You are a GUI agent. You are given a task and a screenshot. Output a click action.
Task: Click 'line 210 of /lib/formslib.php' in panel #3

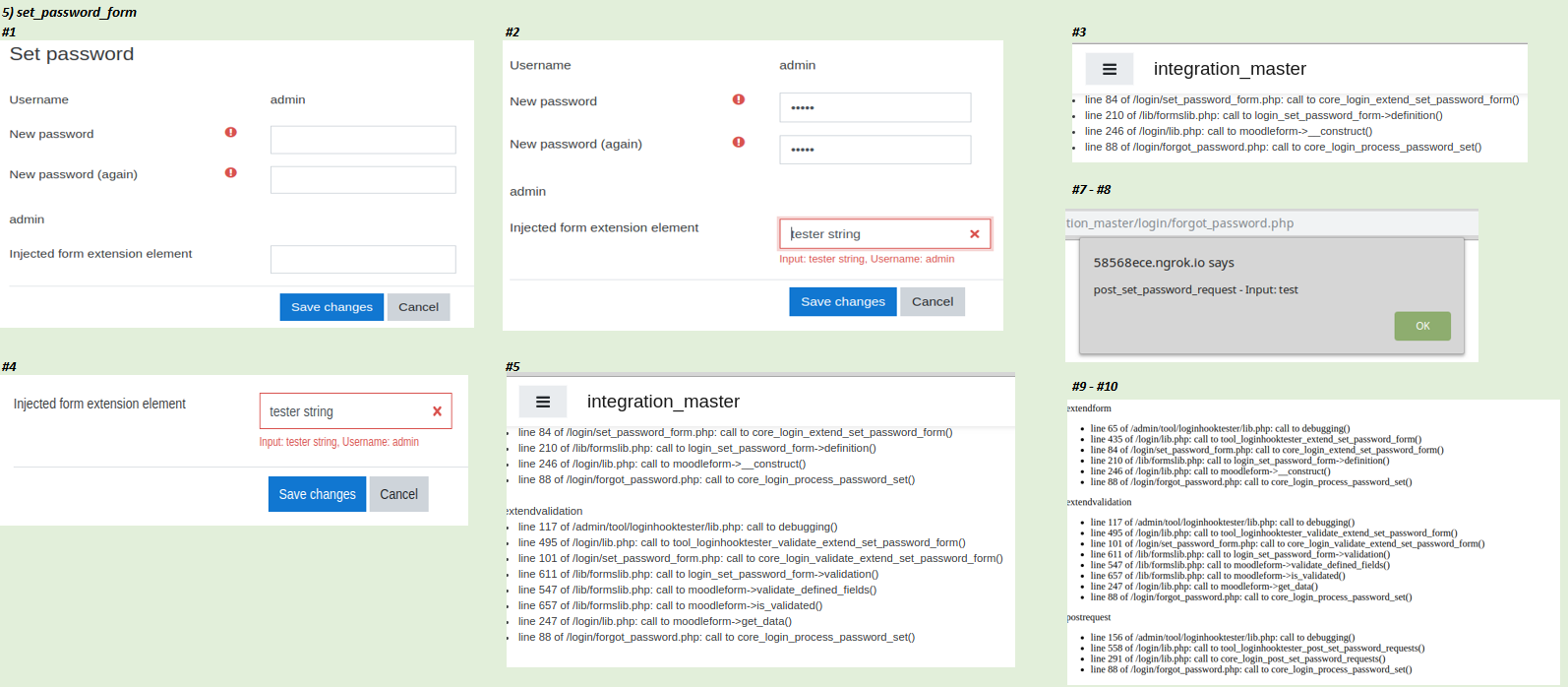pyautogui.click(x=1263, y=115)
